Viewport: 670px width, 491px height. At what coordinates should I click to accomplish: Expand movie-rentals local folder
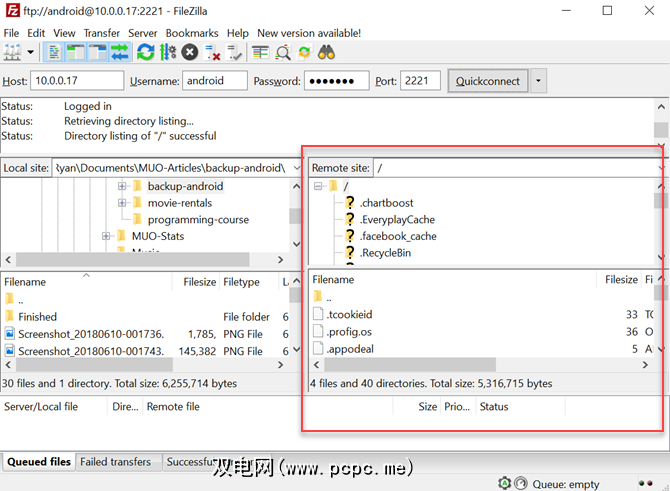(122, 203)
